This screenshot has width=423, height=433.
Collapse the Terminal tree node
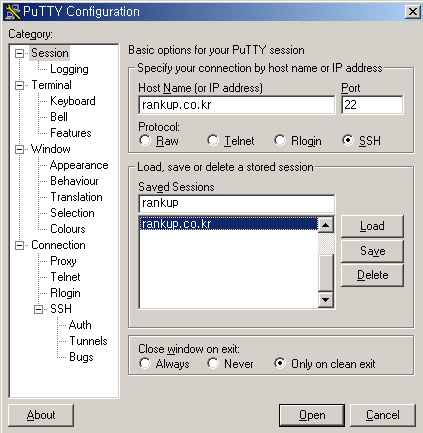pos(20,85)
